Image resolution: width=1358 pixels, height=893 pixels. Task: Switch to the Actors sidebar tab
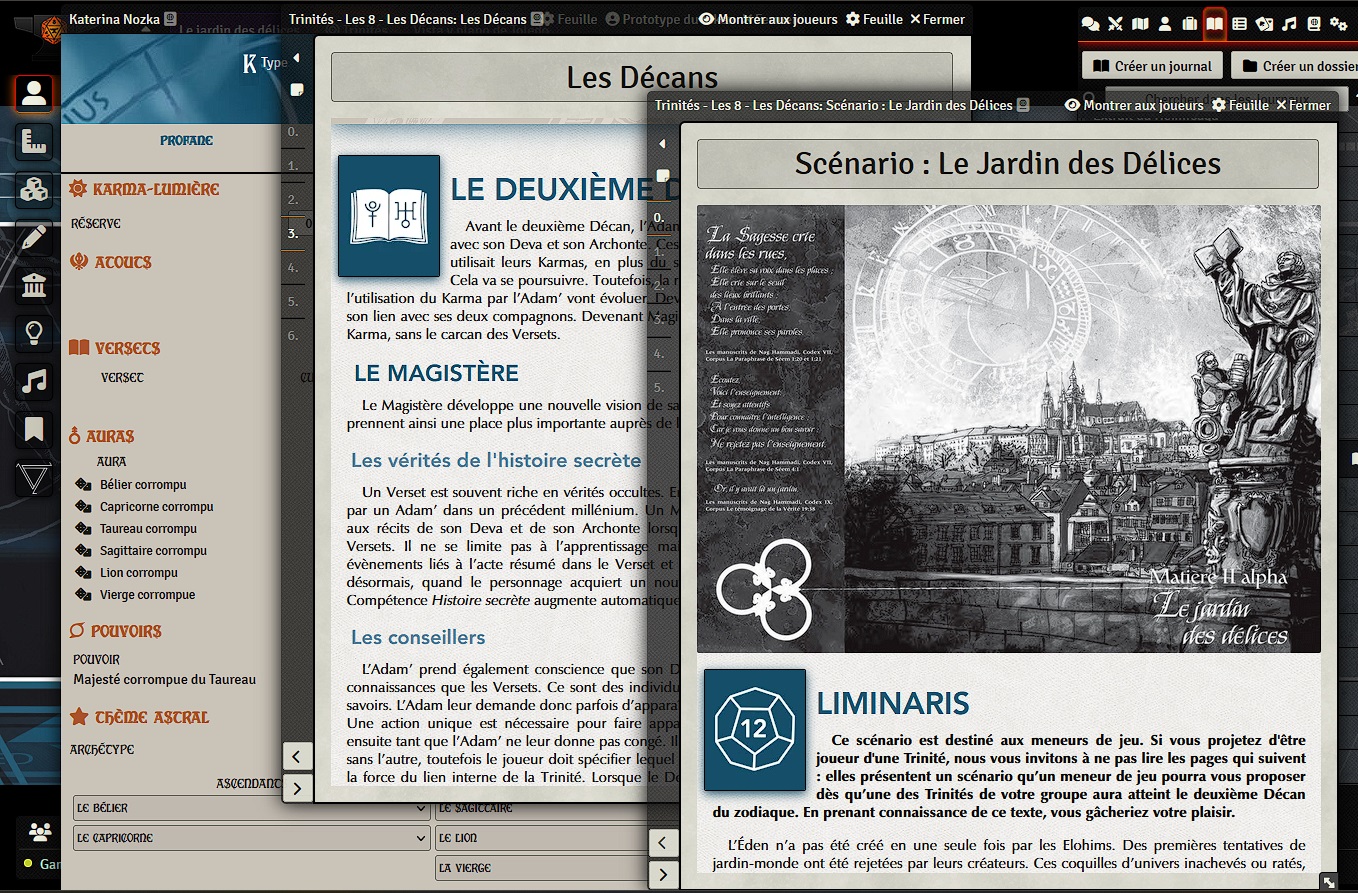(1165, 23)
